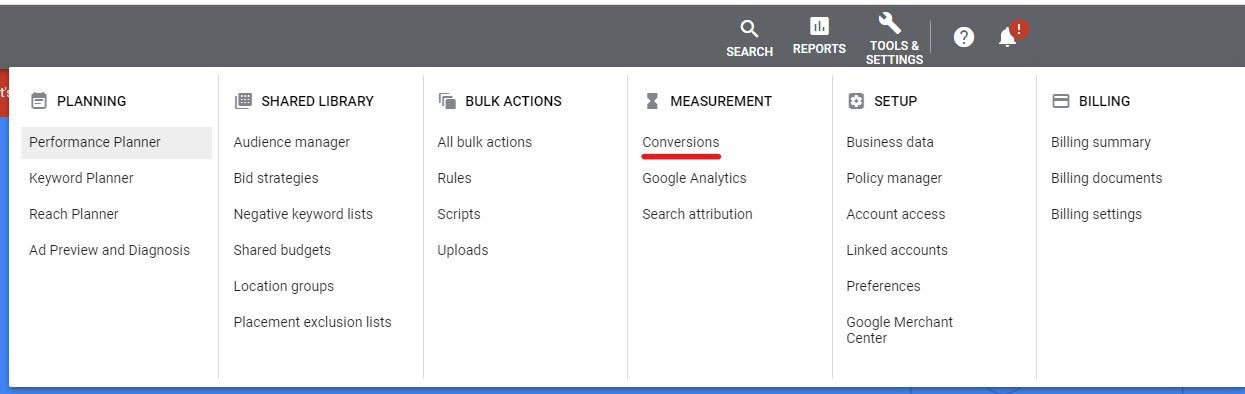Open notifications bell with red alert
This screenshot has height=394, width=1245.
coord(1010,36)
